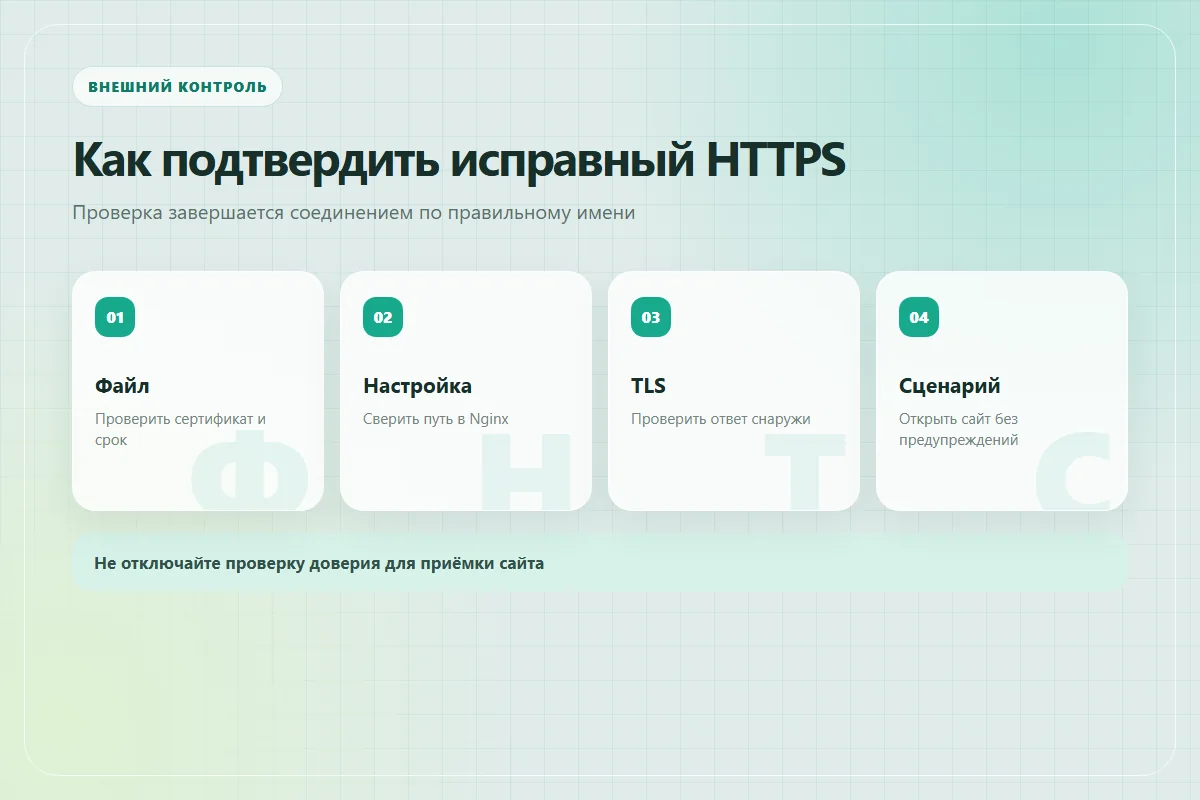
Task: Click text 'Проверить ответ снаружи'
Action: pyautogui.click(x=720, y=419)
